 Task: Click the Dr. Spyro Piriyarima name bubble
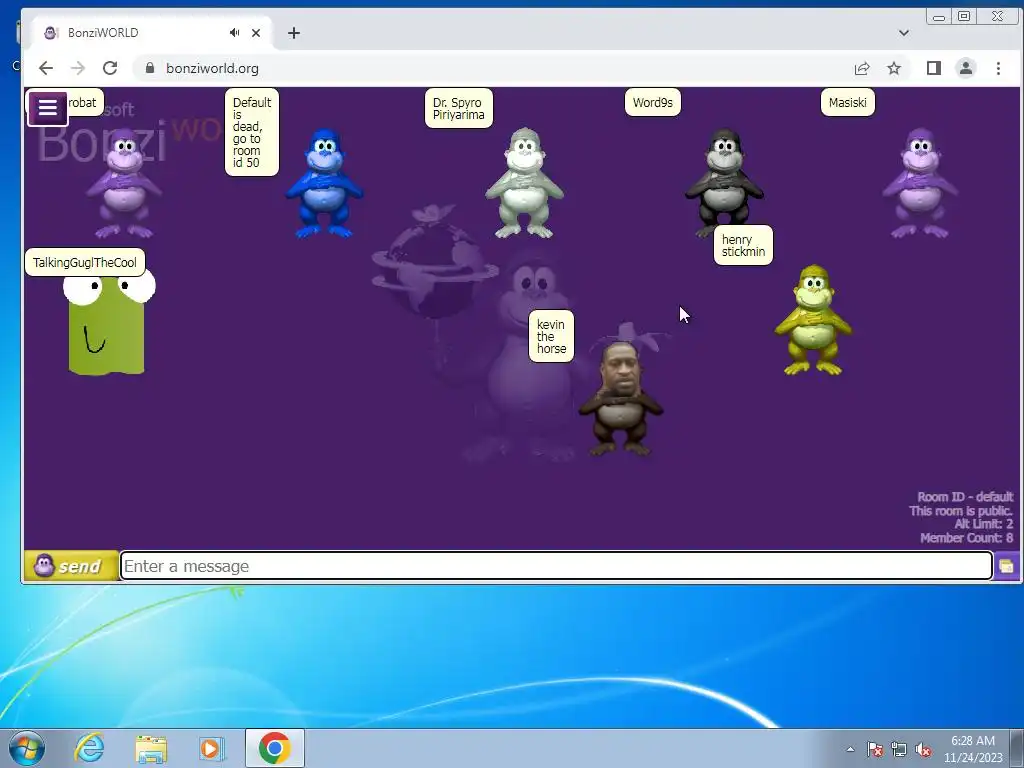[458, 108]
